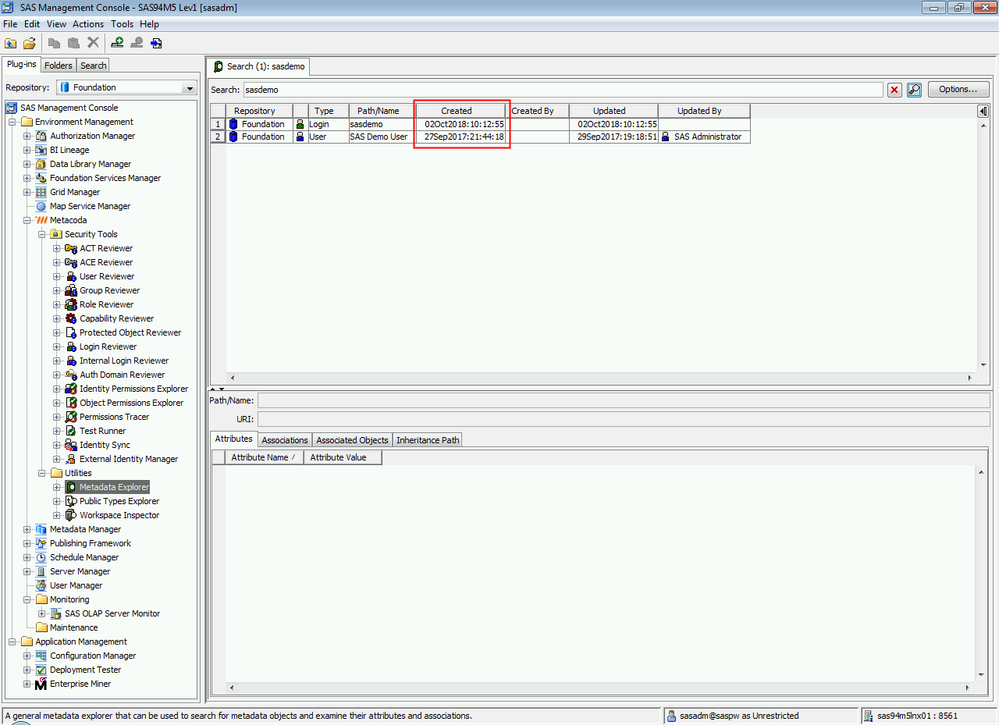Sort by the Updated By column header
Image resolution: width=999 pixels, height=725 pixels.
(704, 110)
